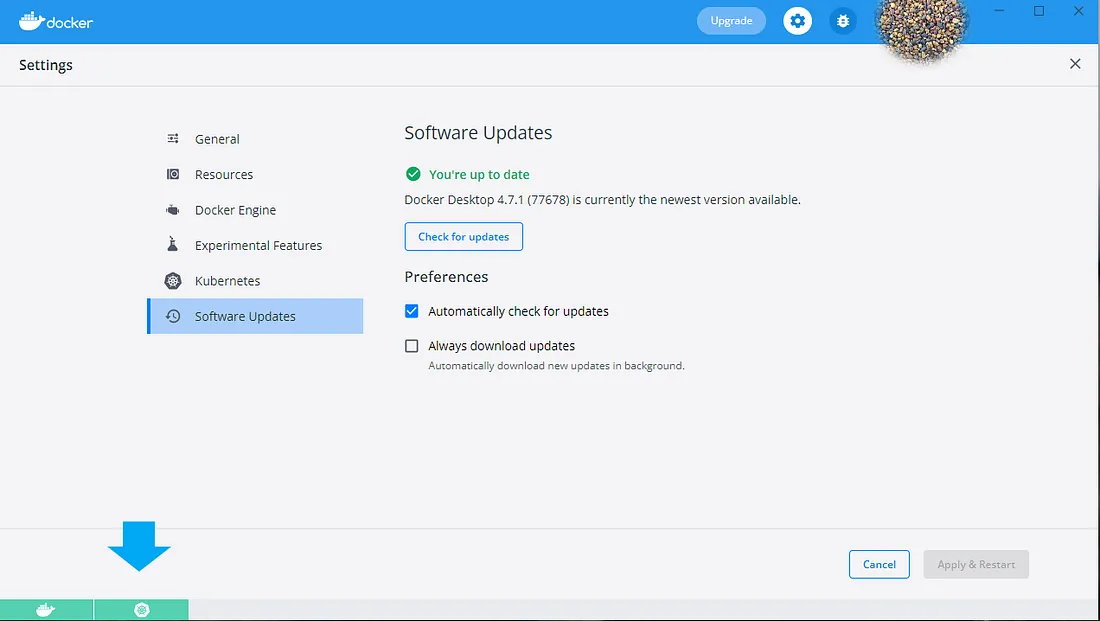Click the Preferences heading

pos(446,276)
